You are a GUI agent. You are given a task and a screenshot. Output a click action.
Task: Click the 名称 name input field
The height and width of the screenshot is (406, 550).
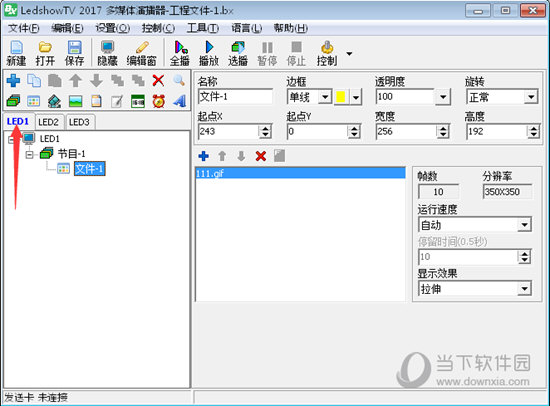coord(235,96)
